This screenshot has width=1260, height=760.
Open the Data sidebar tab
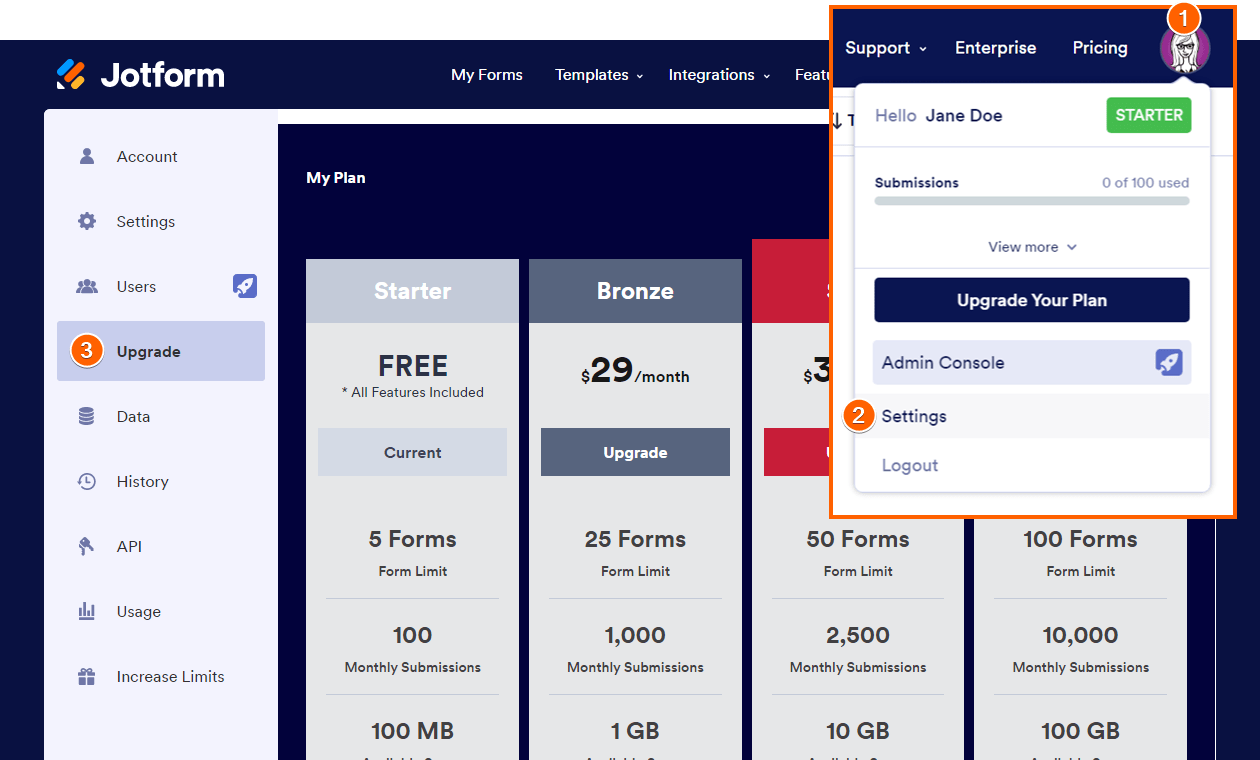(161, 416)
